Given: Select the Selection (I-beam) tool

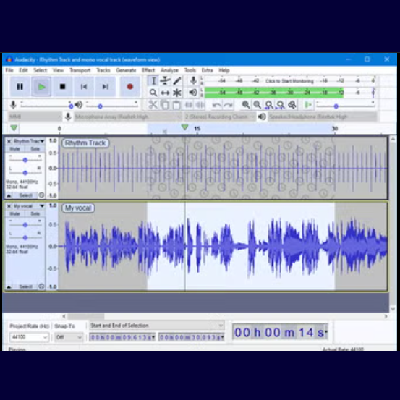Looking at the screenshot, I should coord(153,81).
